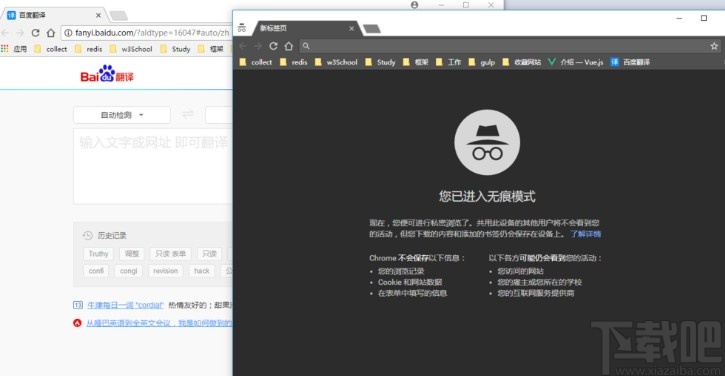725x376 pixels.
Task: Close the new tab in incognito window
Action: pos(351,29)
